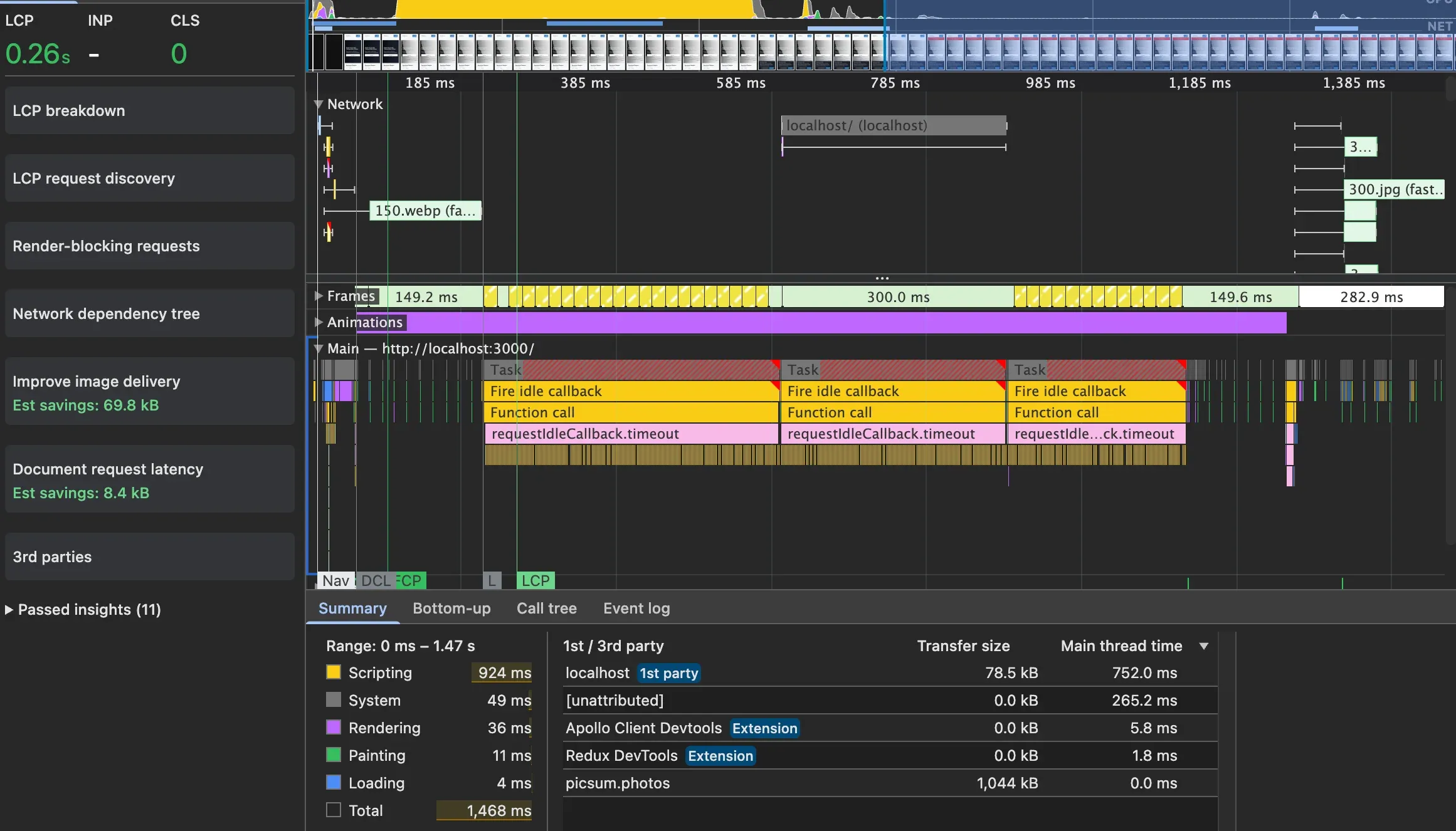
Task: Click the Total legend box
Action: click(334, 810)
